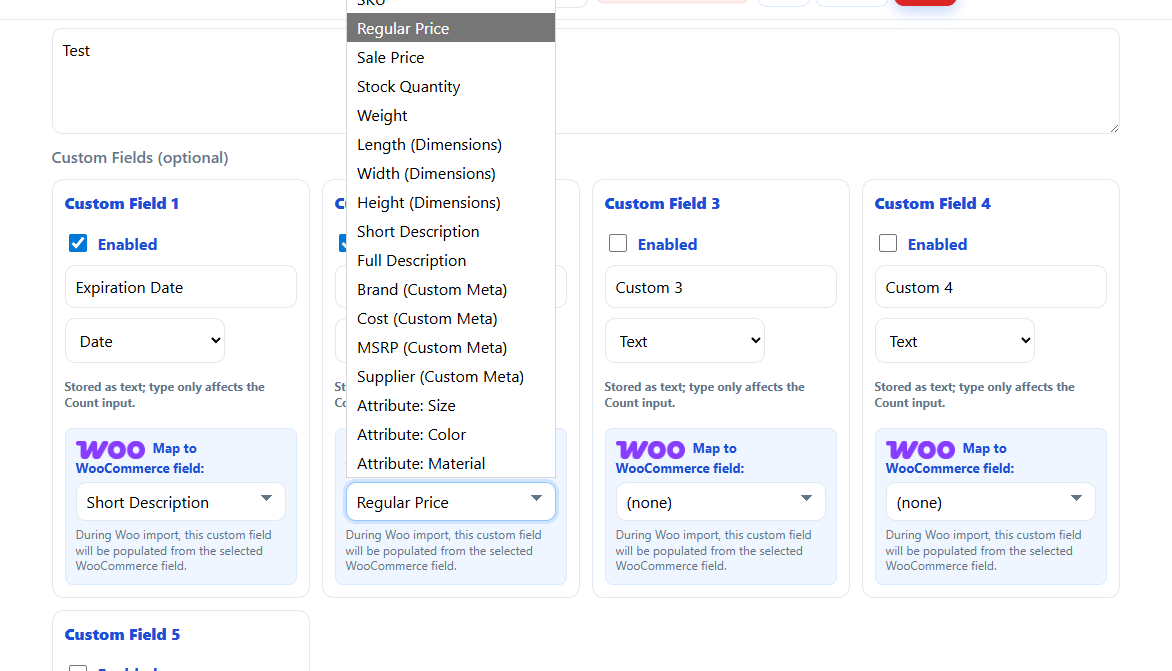
Task: Enable Custom Field 4 checkbox
Action: point(888,243)
